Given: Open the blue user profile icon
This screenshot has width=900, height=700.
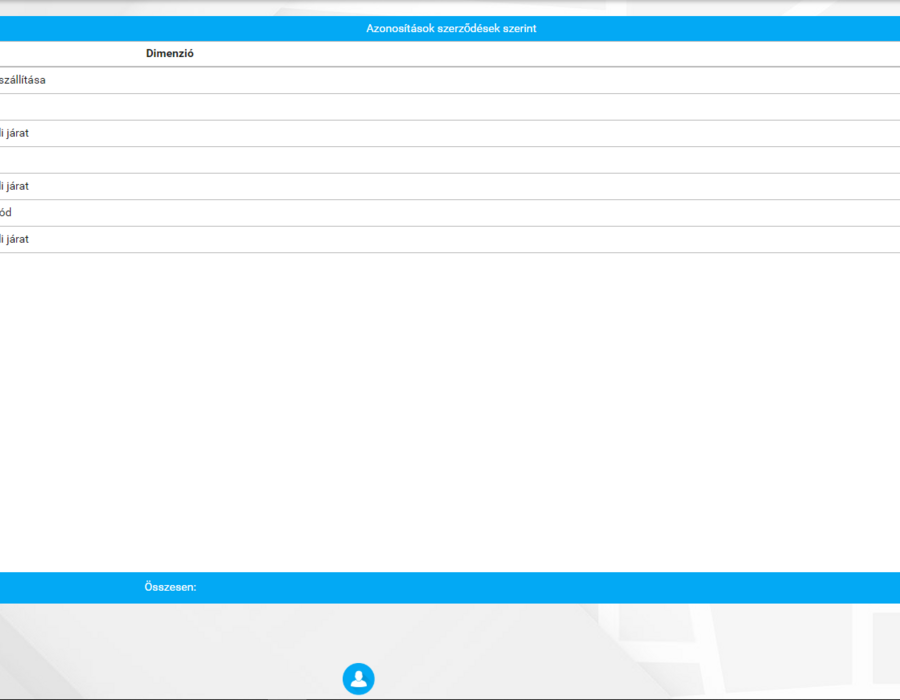Looking at the screenshot, I should pyautogui.click(x=359, y=679).
